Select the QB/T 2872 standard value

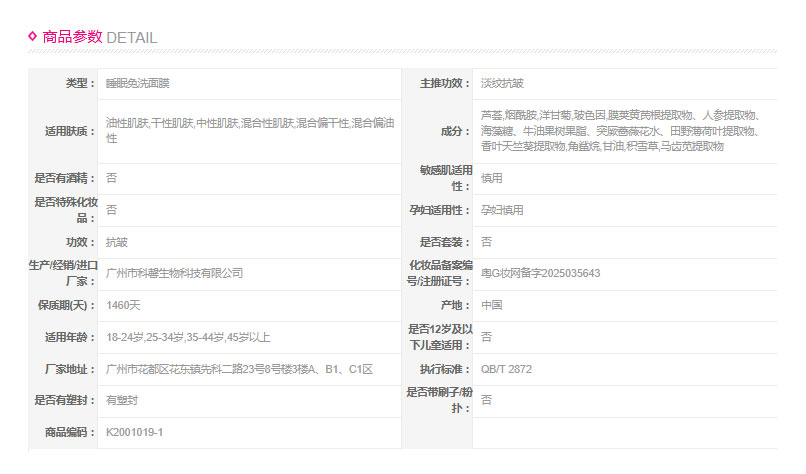pyautogui.click(x=506, y=369)
